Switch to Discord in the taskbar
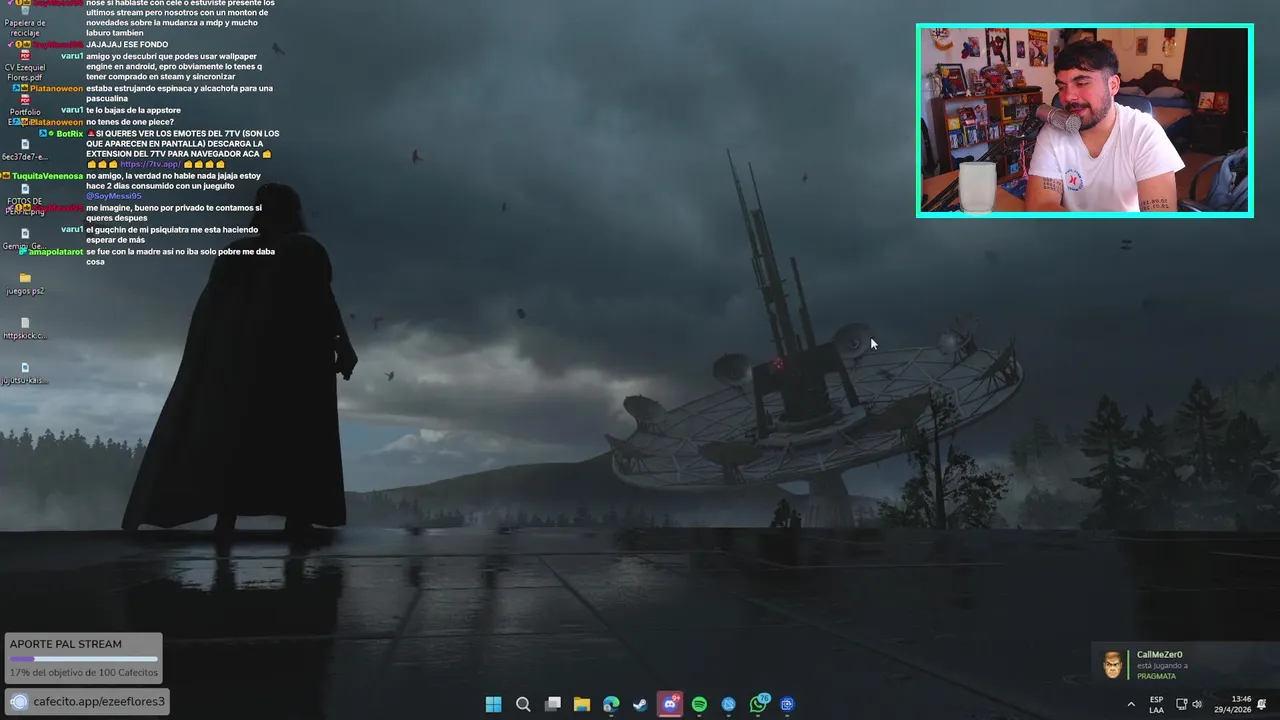The width and height of the screenshot is (1280, 720). pyautogui.click(x=670, y=704)
